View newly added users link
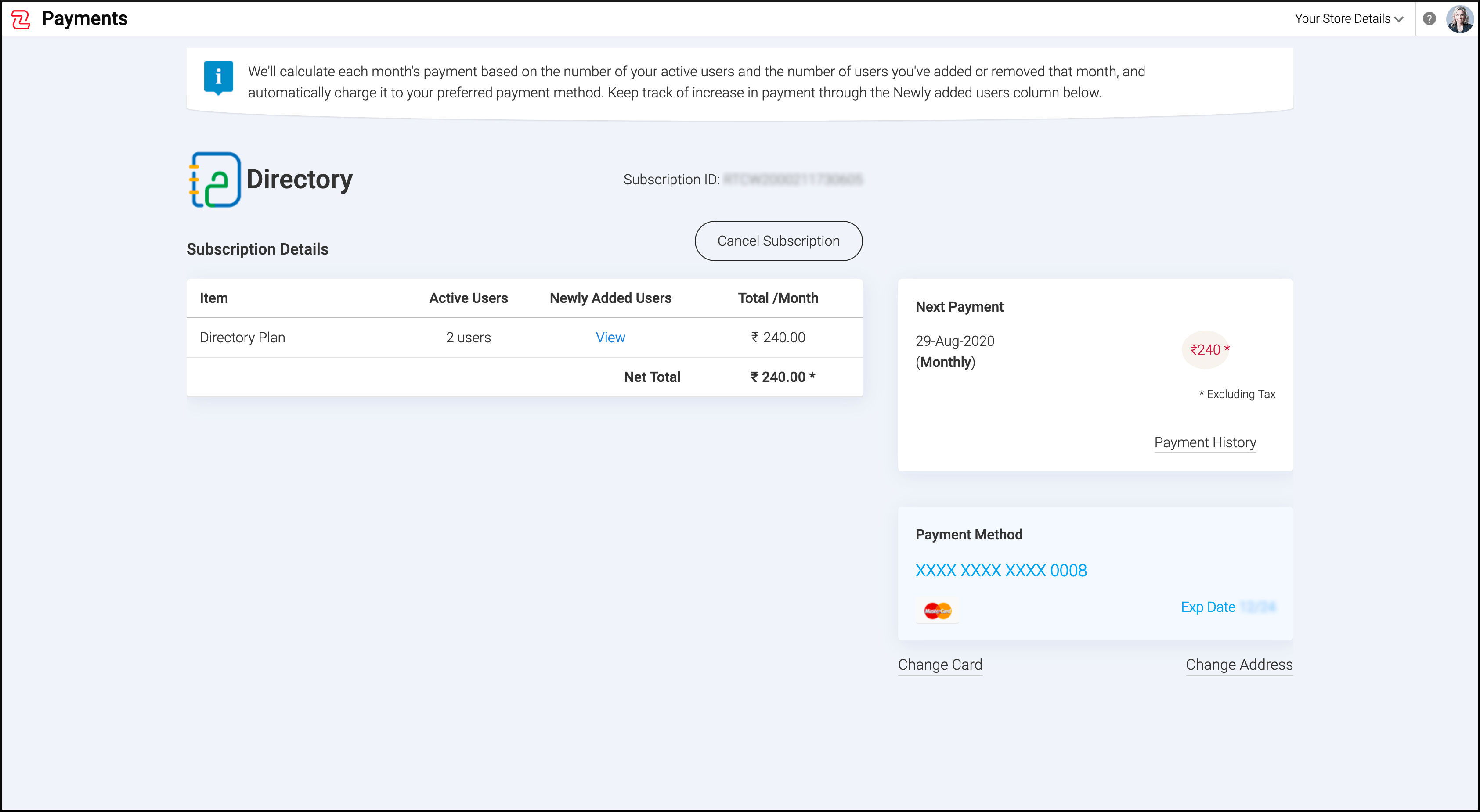 610,338
